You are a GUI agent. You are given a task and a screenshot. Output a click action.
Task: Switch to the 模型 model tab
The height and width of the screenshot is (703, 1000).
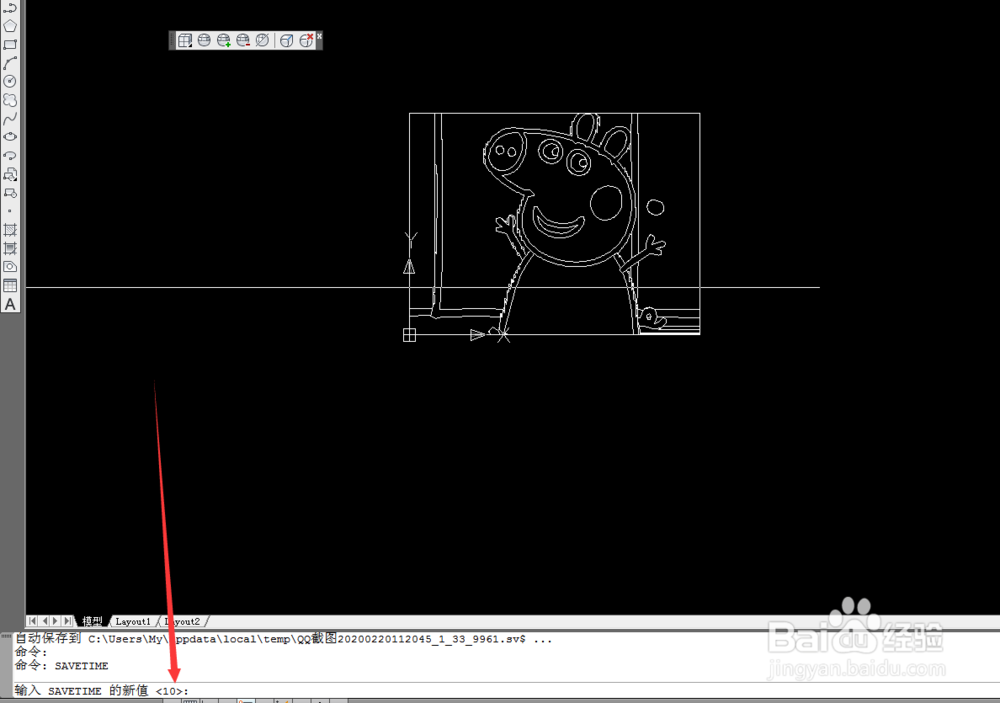[x=92, y=621]
